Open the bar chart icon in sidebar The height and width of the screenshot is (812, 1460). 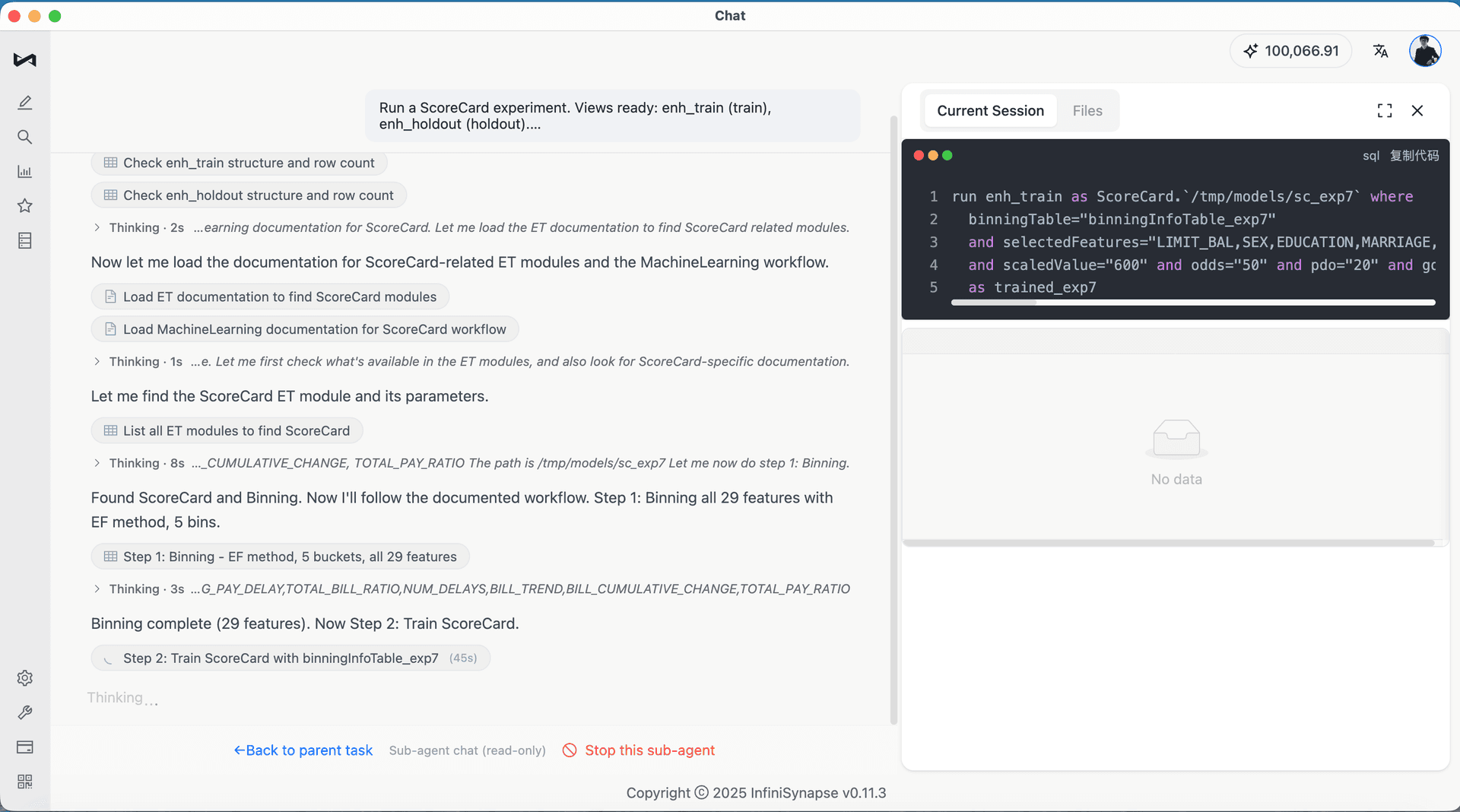coord(25,172)
